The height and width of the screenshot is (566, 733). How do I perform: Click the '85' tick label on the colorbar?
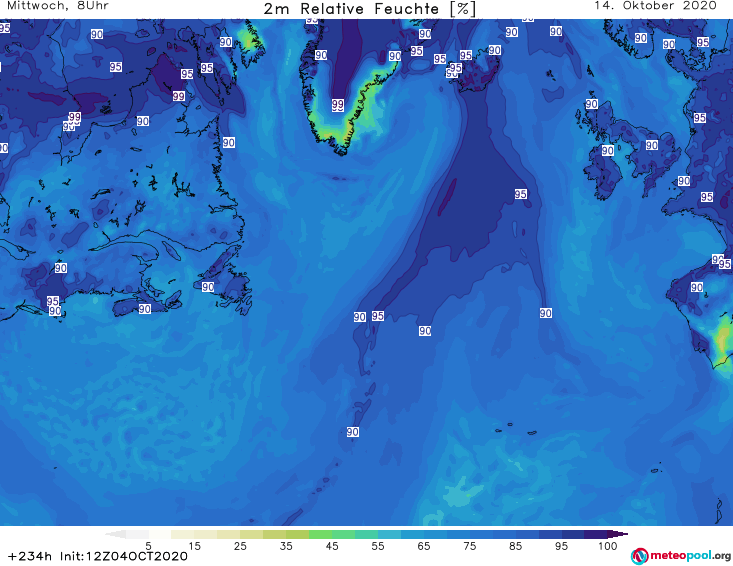click(x=515, y=546)
